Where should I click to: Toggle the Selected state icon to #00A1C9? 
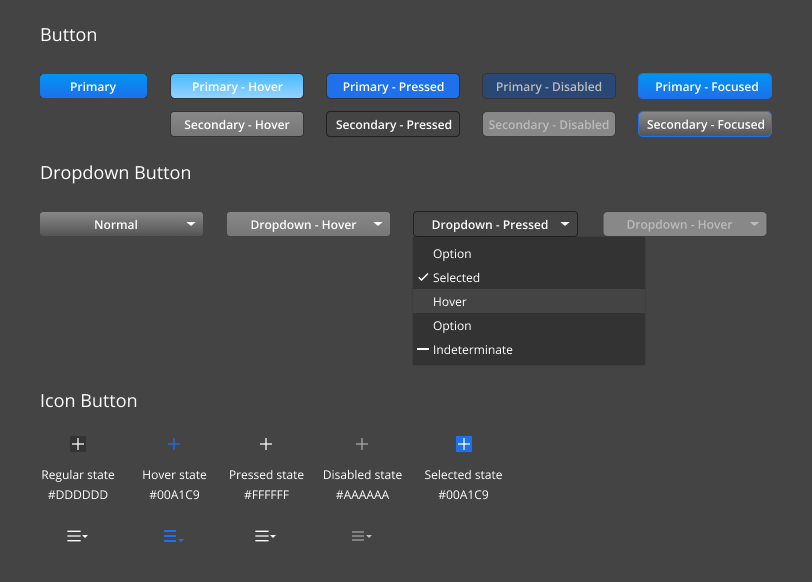click(463, 444)
